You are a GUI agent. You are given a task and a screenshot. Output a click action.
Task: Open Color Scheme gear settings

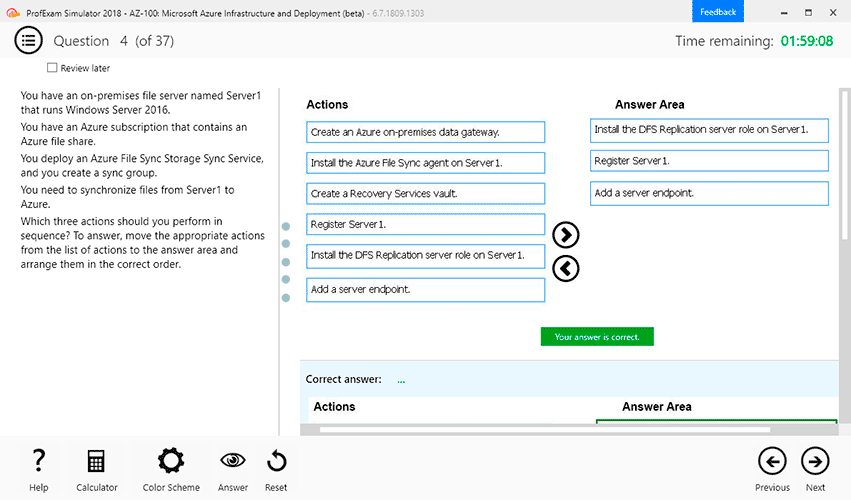point(171,461)
